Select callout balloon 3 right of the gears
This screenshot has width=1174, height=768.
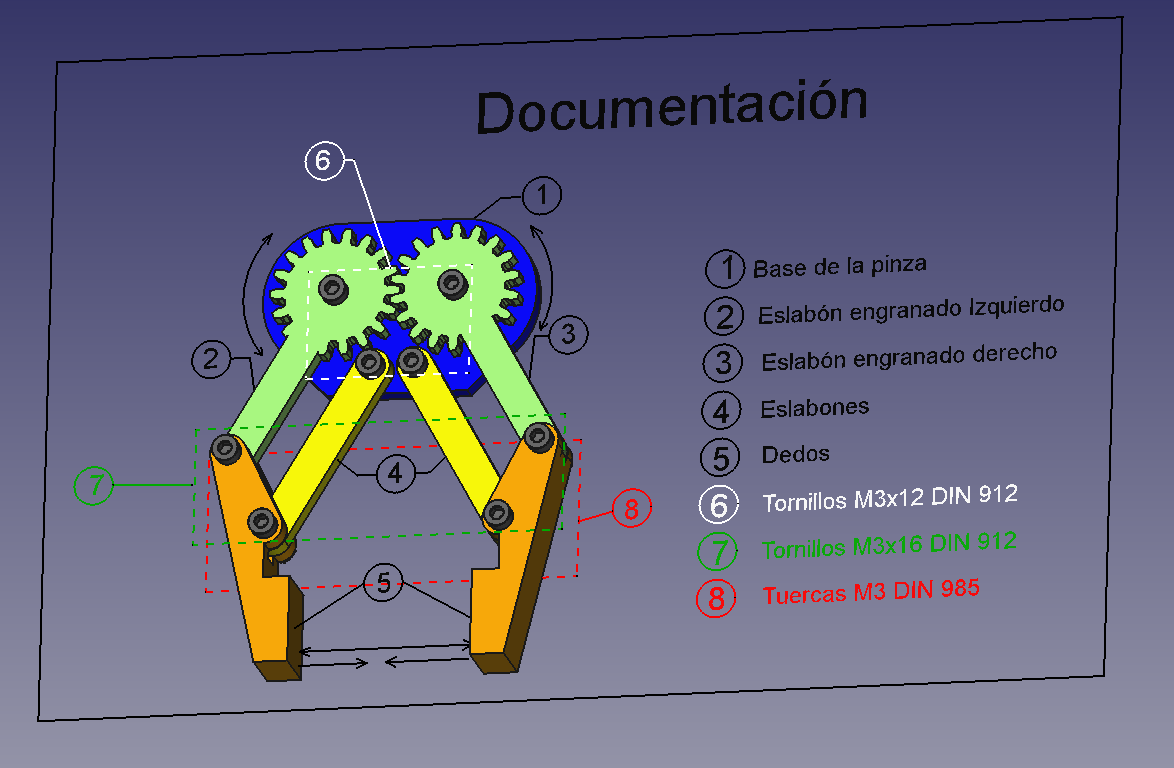568,334
